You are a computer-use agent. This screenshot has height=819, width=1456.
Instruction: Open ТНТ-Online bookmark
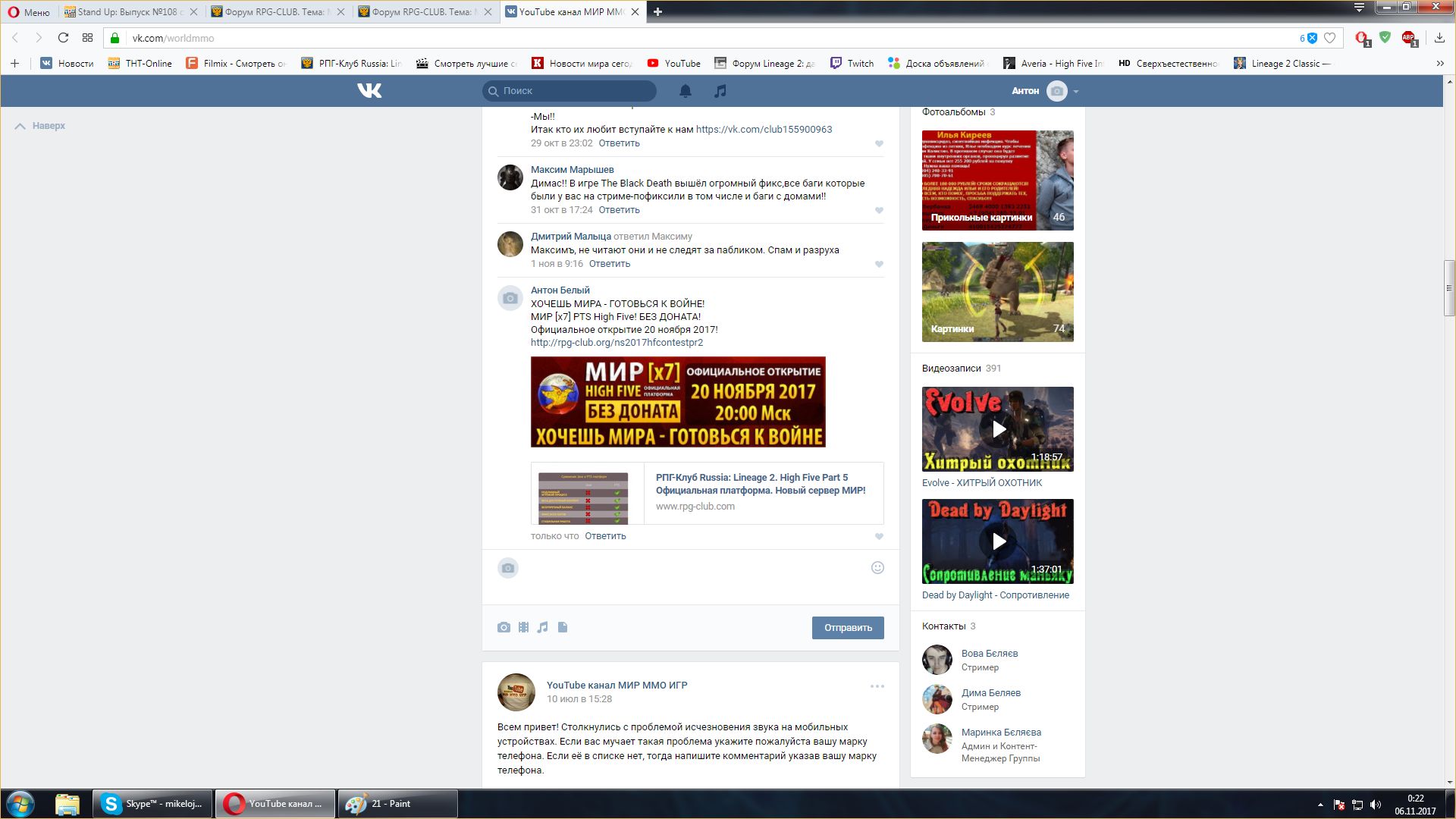(140, 64)
